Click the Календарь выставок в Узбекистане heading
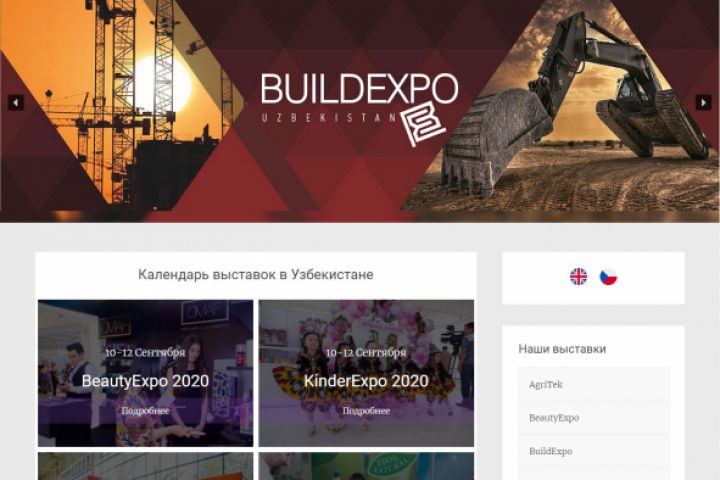 256,275
